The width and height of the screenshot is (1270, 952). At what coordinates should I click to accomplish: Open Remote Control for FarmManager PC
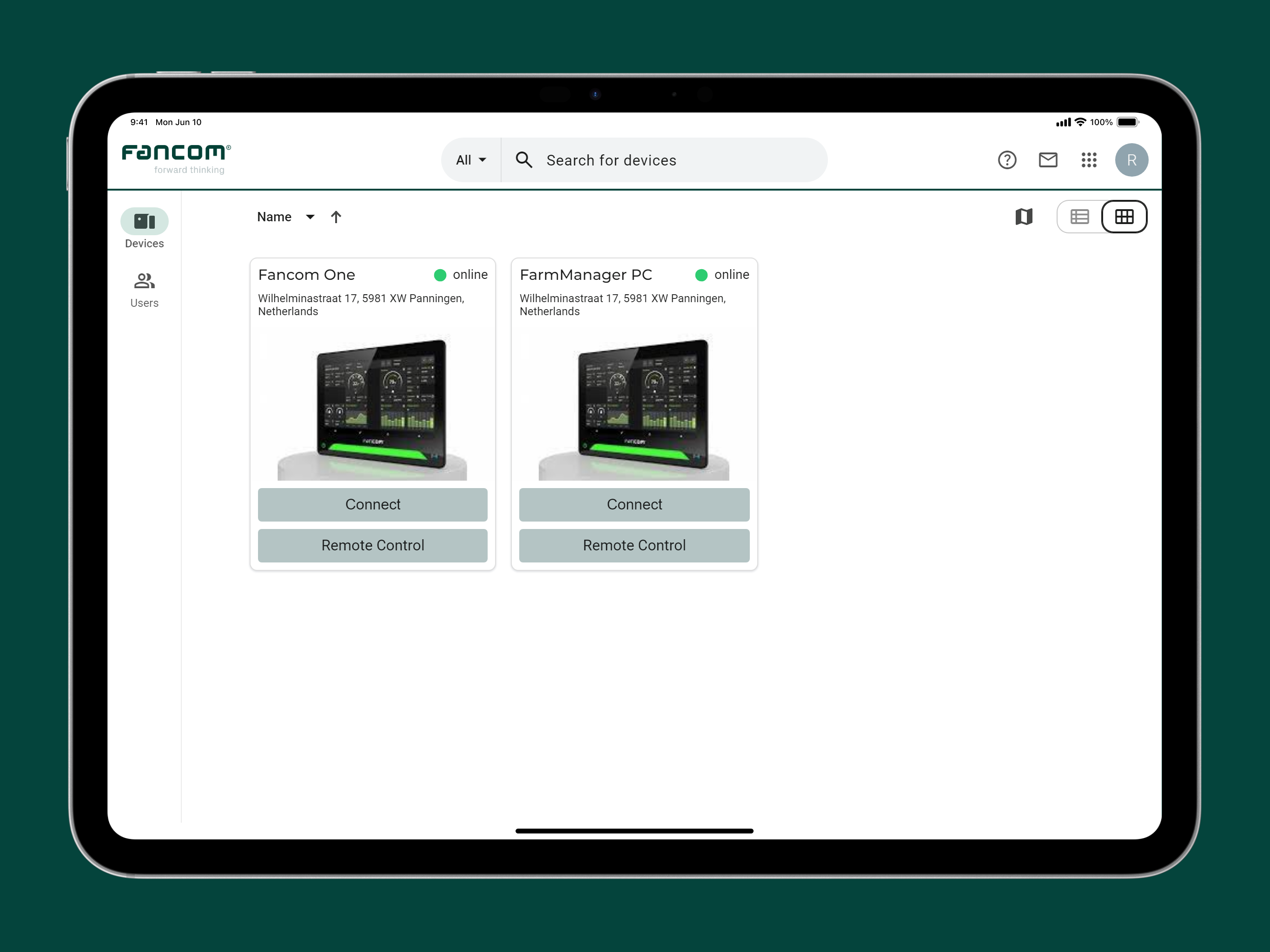(x=634, y=545)
